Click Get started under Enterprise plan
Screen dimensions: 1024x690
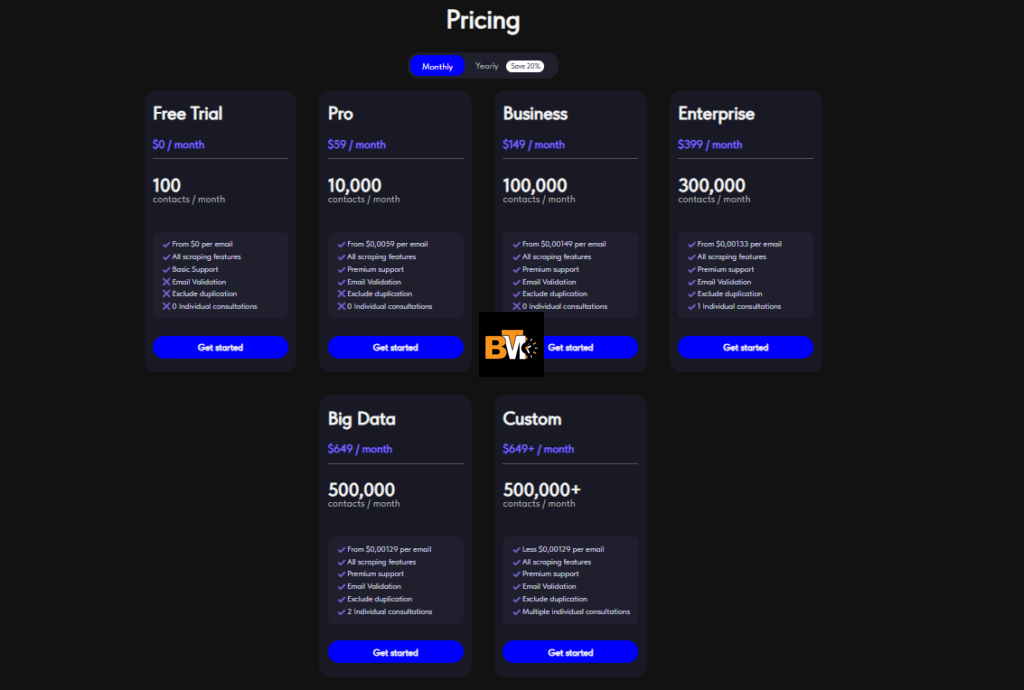(745, 347)
